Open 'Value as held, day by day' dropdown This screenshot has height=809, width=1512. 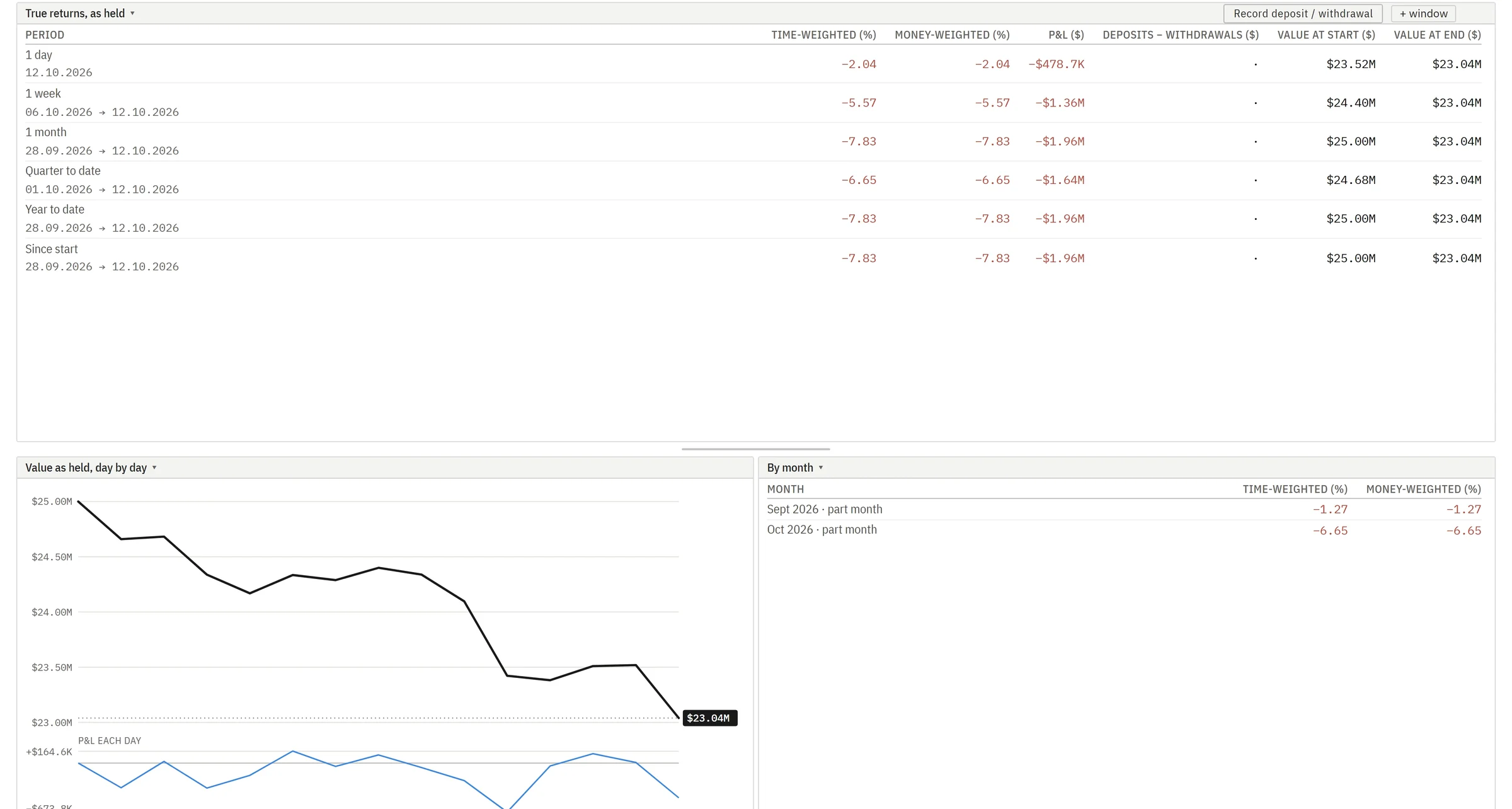pyautogui.click(x=91, y=468)
